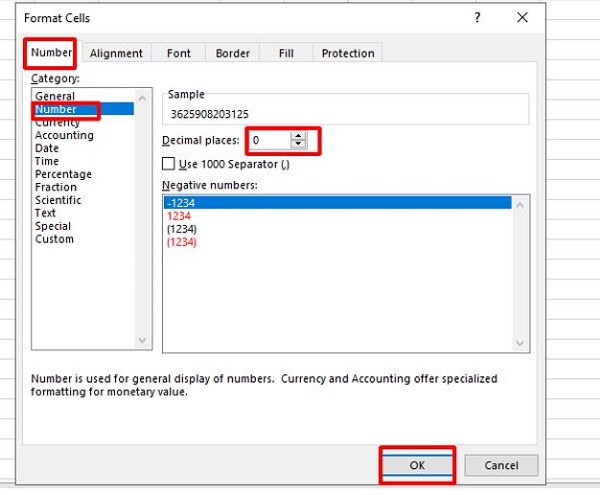Screen dimensions: 600x495
Task: Close the Format Cells dialog
Action: (522, 18)
